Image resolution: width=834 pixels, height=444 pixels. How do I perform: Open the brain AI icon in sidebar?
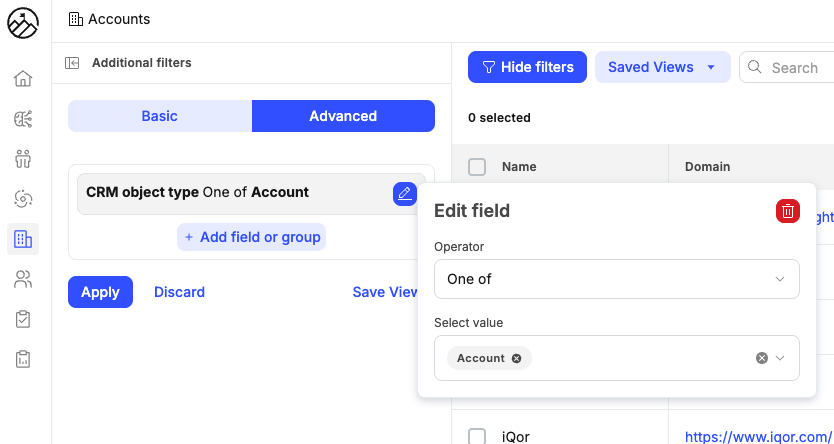coord(23,119)
